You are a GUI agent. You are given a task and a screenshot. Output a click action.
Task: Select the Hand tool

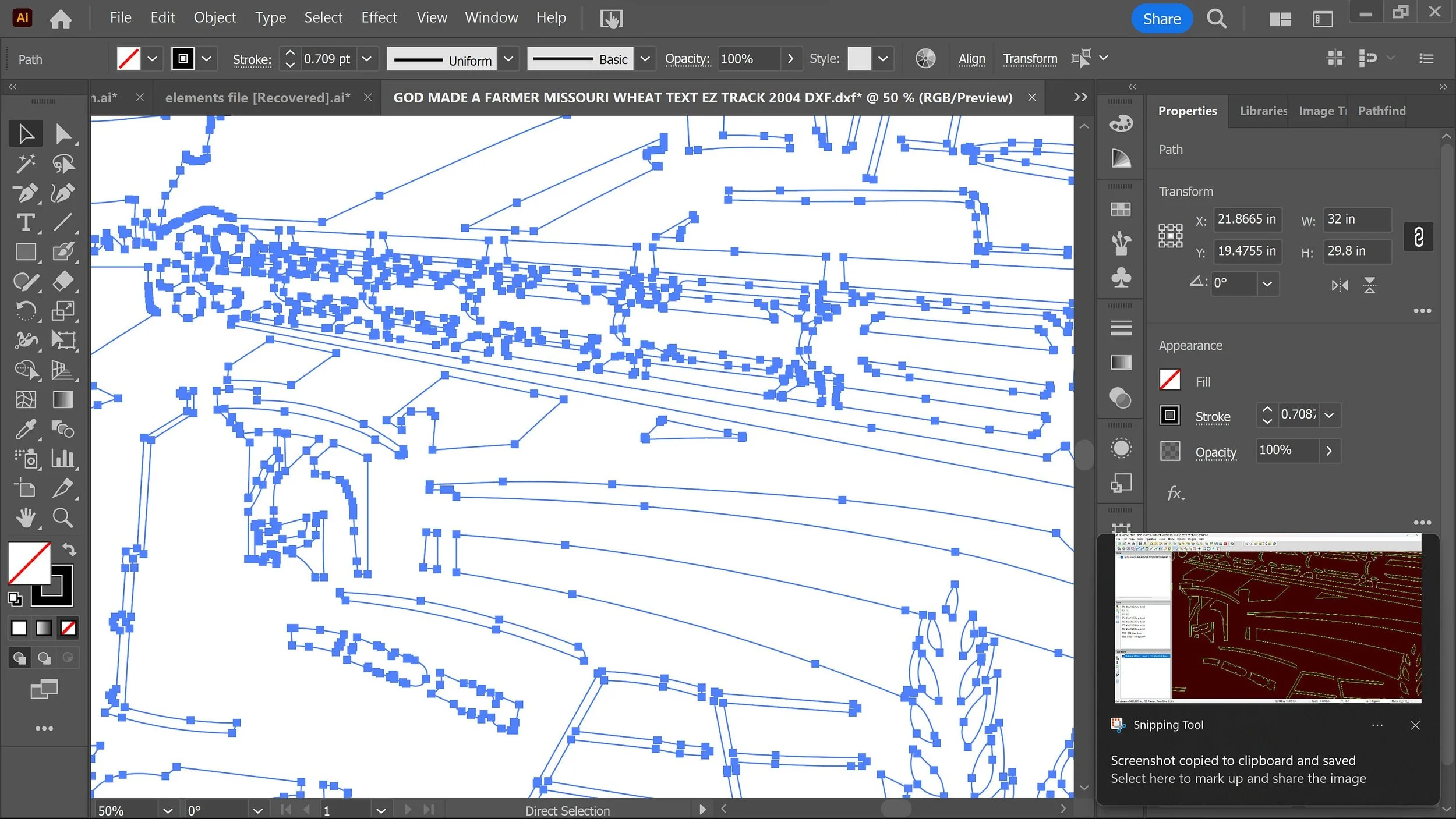[25, 517]
